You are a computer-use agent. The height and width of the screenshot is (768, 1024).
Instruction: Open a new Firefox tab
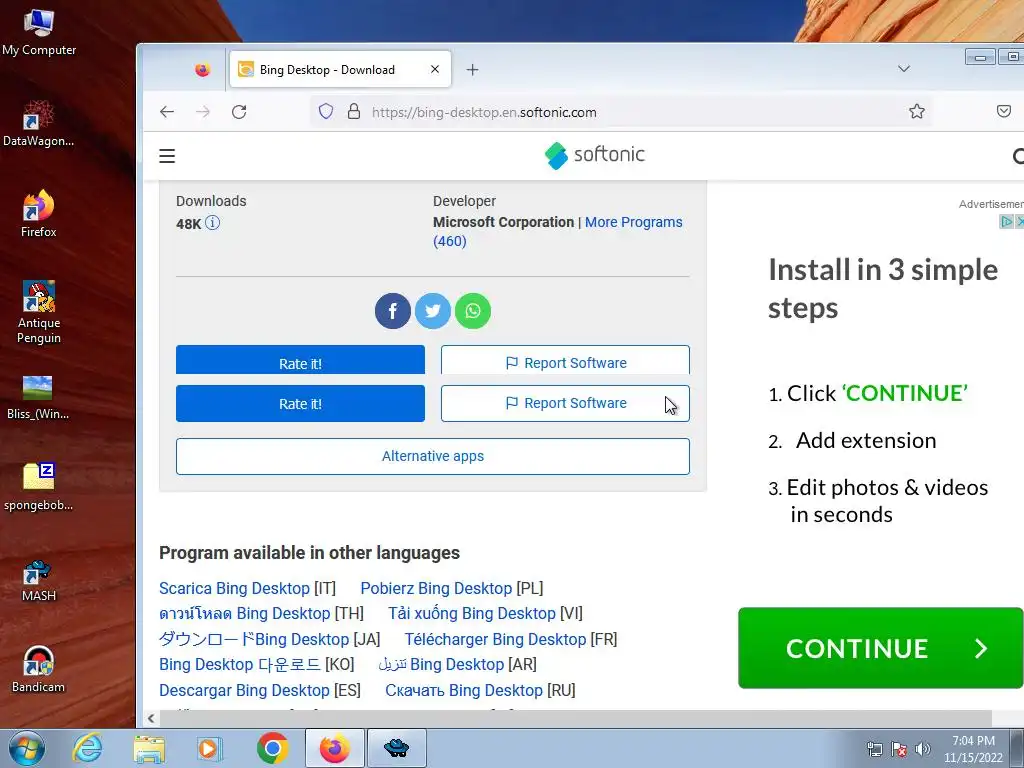[x=472, y=69]
